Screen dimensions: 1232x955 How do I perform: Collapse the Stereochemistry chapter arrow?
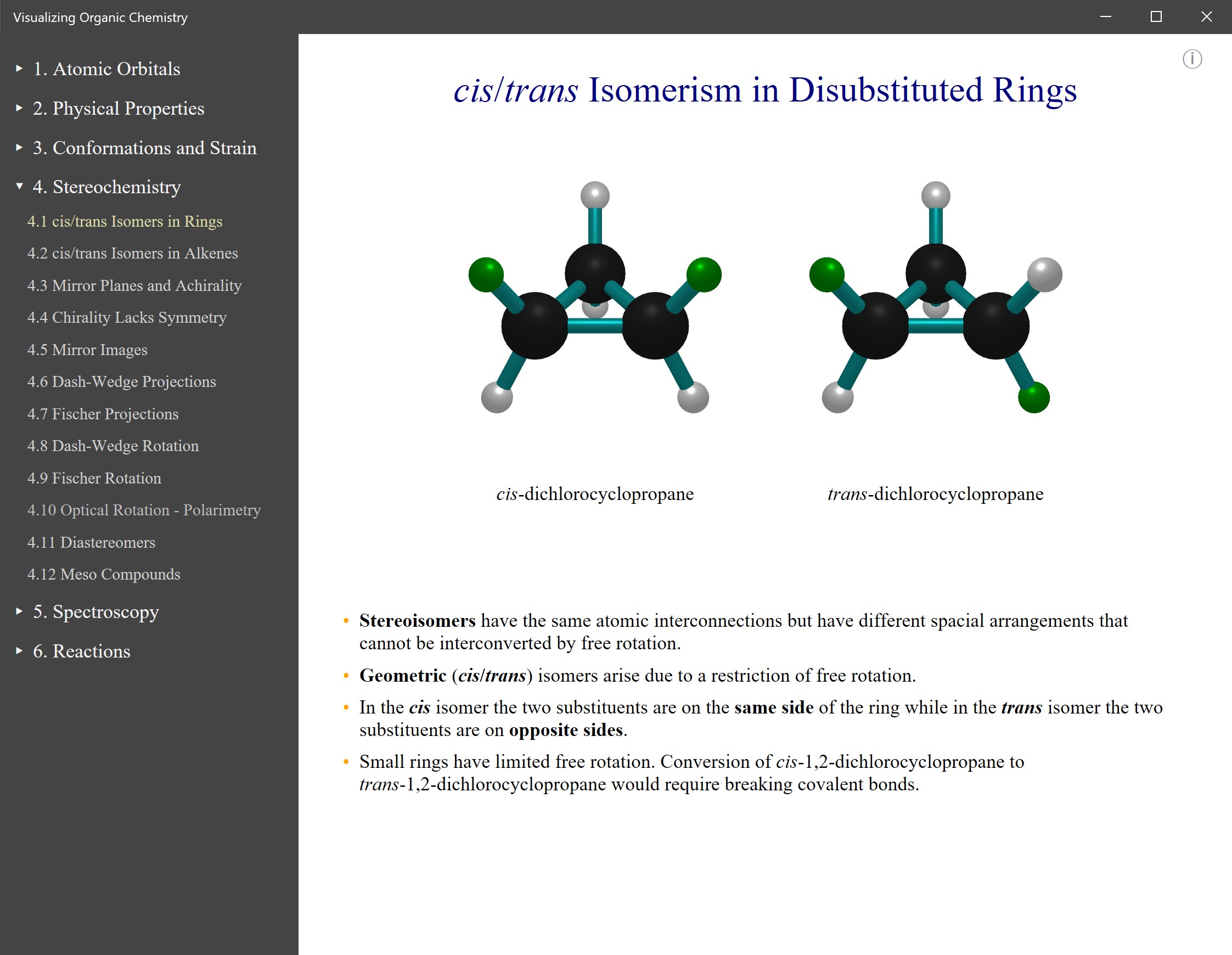[x=20, y=187]
